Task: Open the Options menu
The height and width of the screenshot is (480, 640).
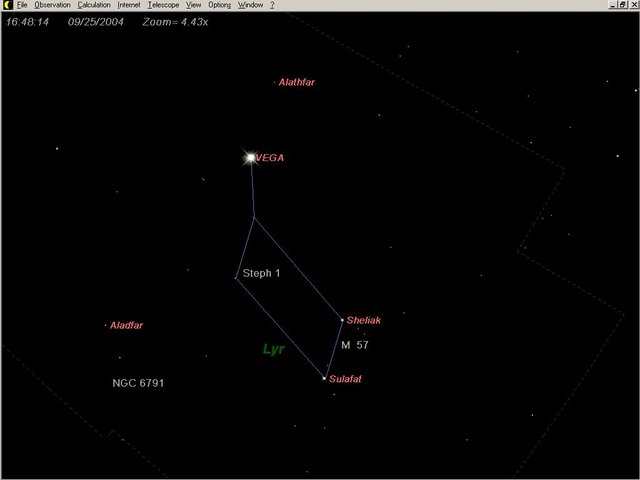Action: coord(219,5)
